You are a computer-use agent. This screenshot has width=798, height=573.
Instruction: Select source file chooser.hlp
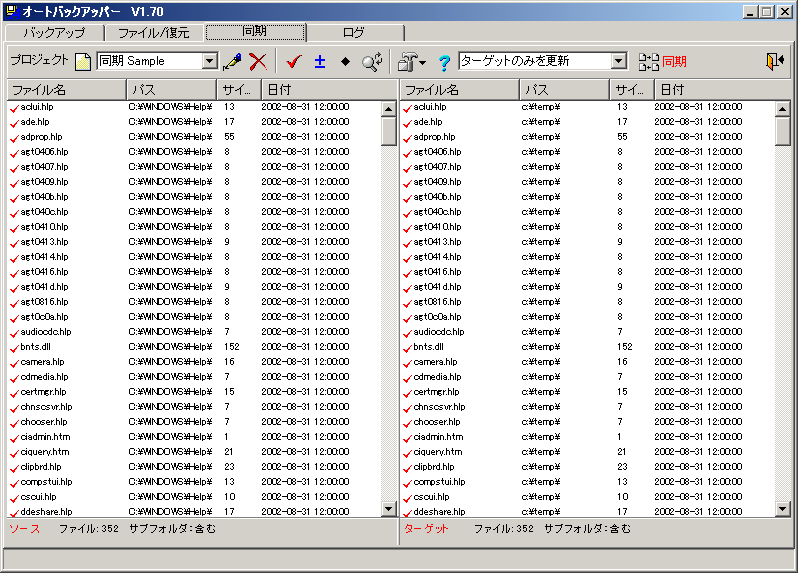click(x=44, y=422)
